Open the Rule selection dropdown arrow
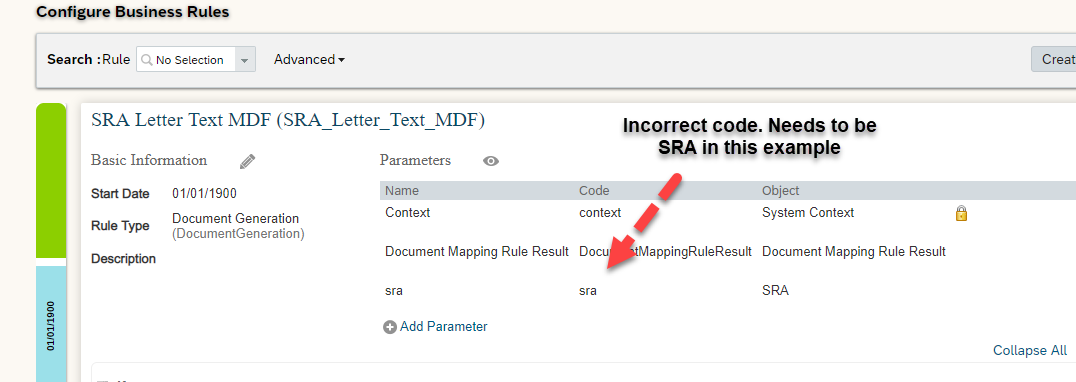This screenshot has height=382, width=1076. (245, 60)
